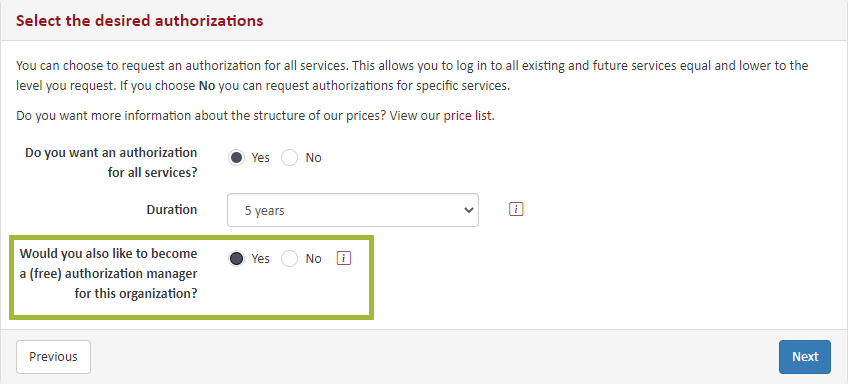Click the '5 years' value text
The height and width of the screenshot is (384, 851).
click(x=264, y=210)
